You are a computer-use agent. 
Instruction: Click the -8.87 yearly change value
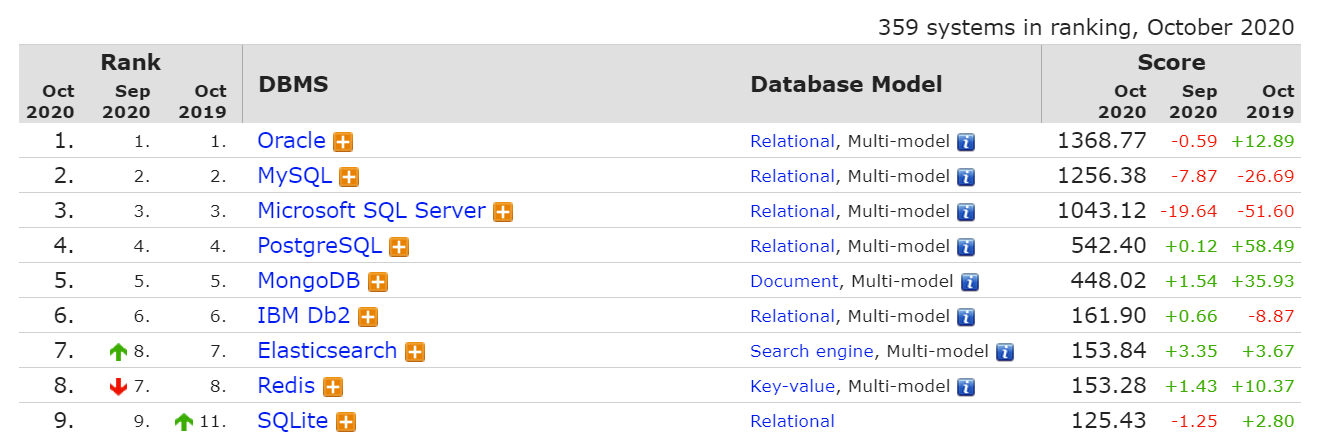click(x=1271, y=317)
